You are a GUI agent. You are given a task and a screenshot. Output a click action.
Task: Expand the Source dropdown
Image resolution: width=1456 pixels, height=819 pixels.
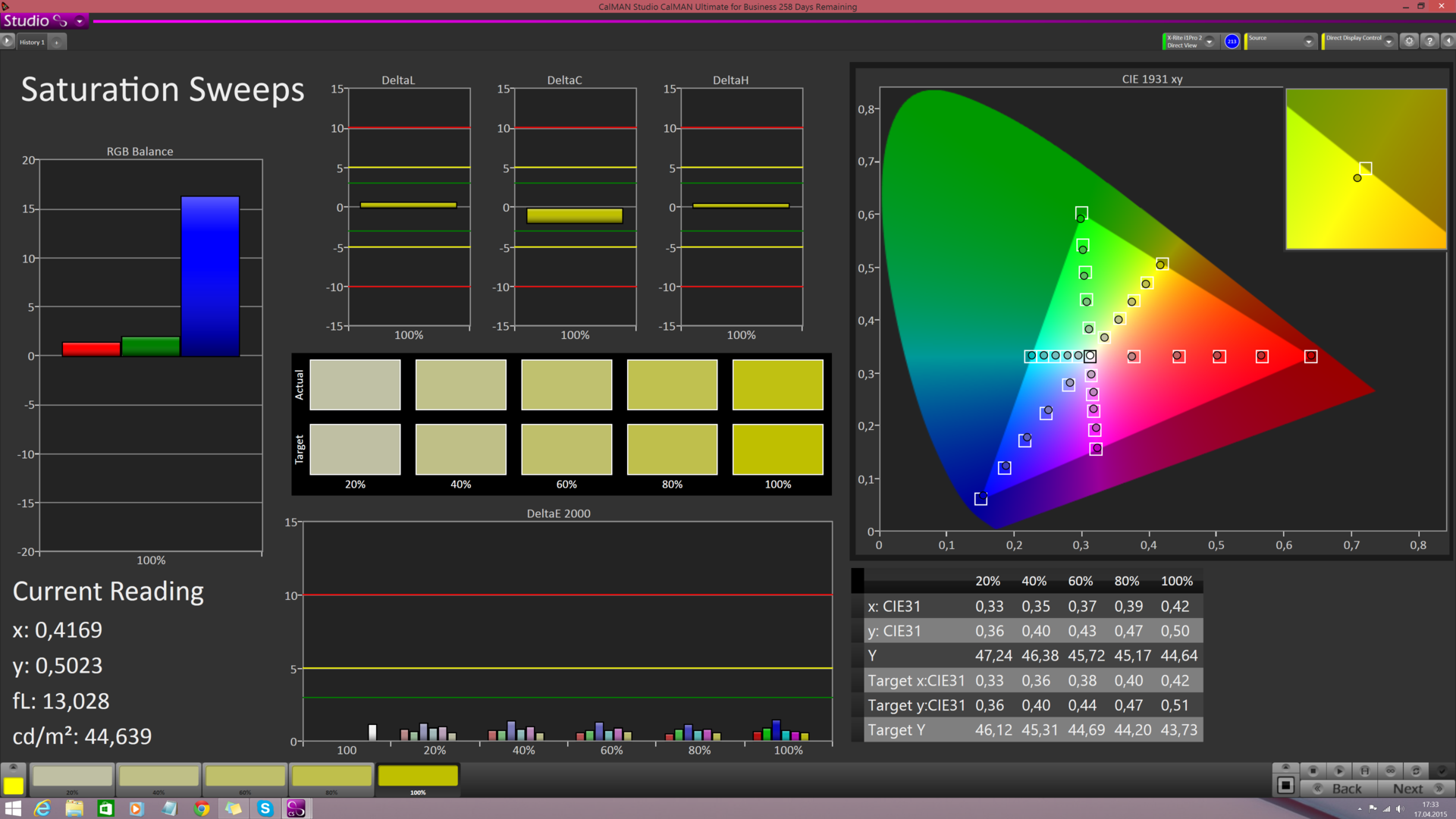[x=1308, y=42]
